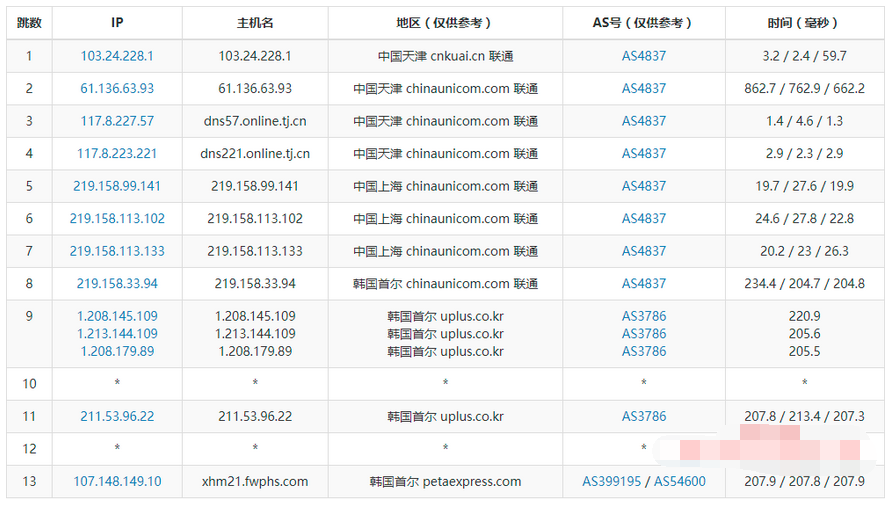Click the 时间（毫秒）column header
Screen dimensions: 894x507
coord(804,23)
